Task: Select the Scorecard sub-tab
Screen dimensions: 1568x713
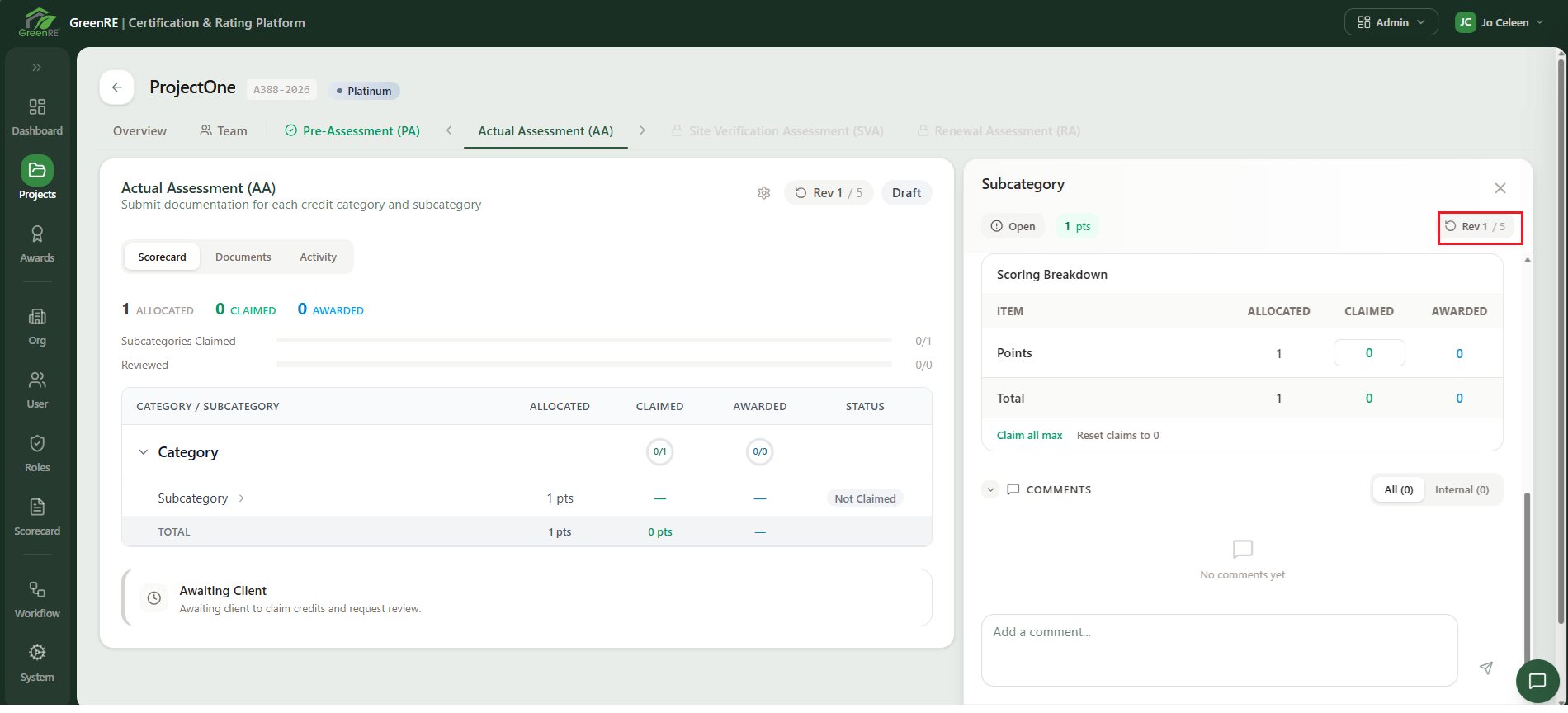Action: (162, 257)
